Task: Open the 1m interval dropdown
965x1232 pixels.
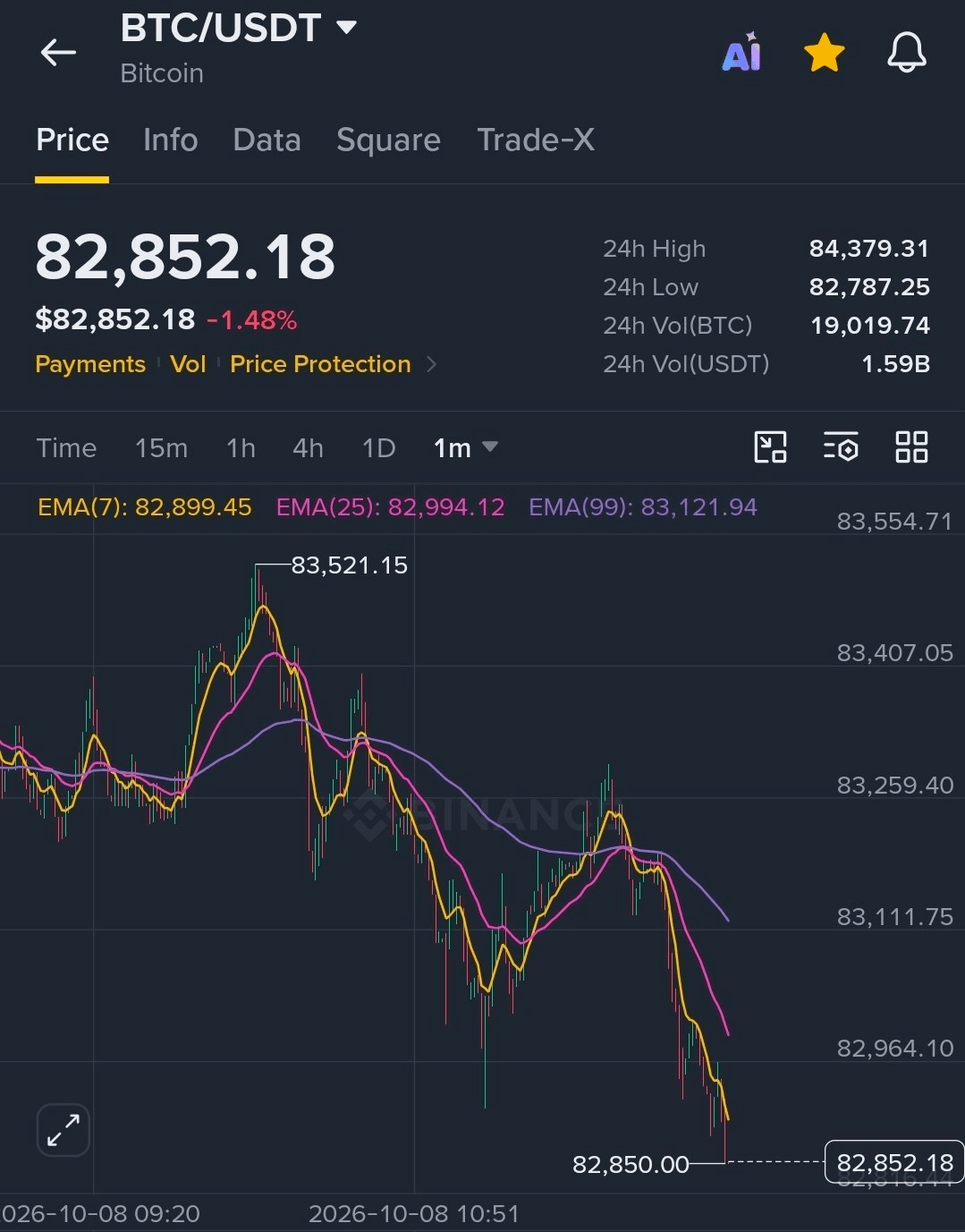Action: tap(465, 447)
